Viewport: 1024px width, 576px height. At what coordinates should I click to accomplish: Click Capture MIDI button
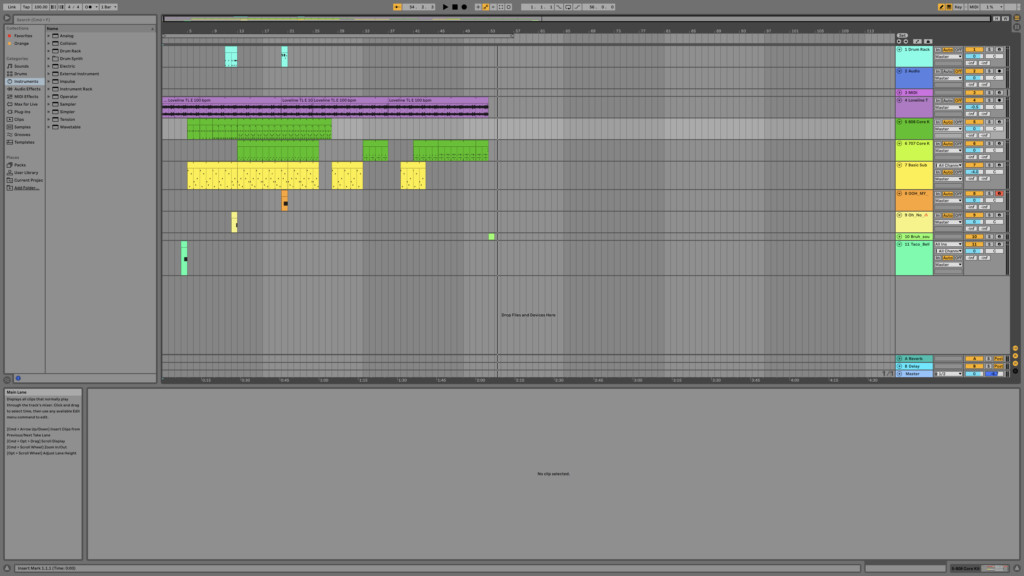501,7
